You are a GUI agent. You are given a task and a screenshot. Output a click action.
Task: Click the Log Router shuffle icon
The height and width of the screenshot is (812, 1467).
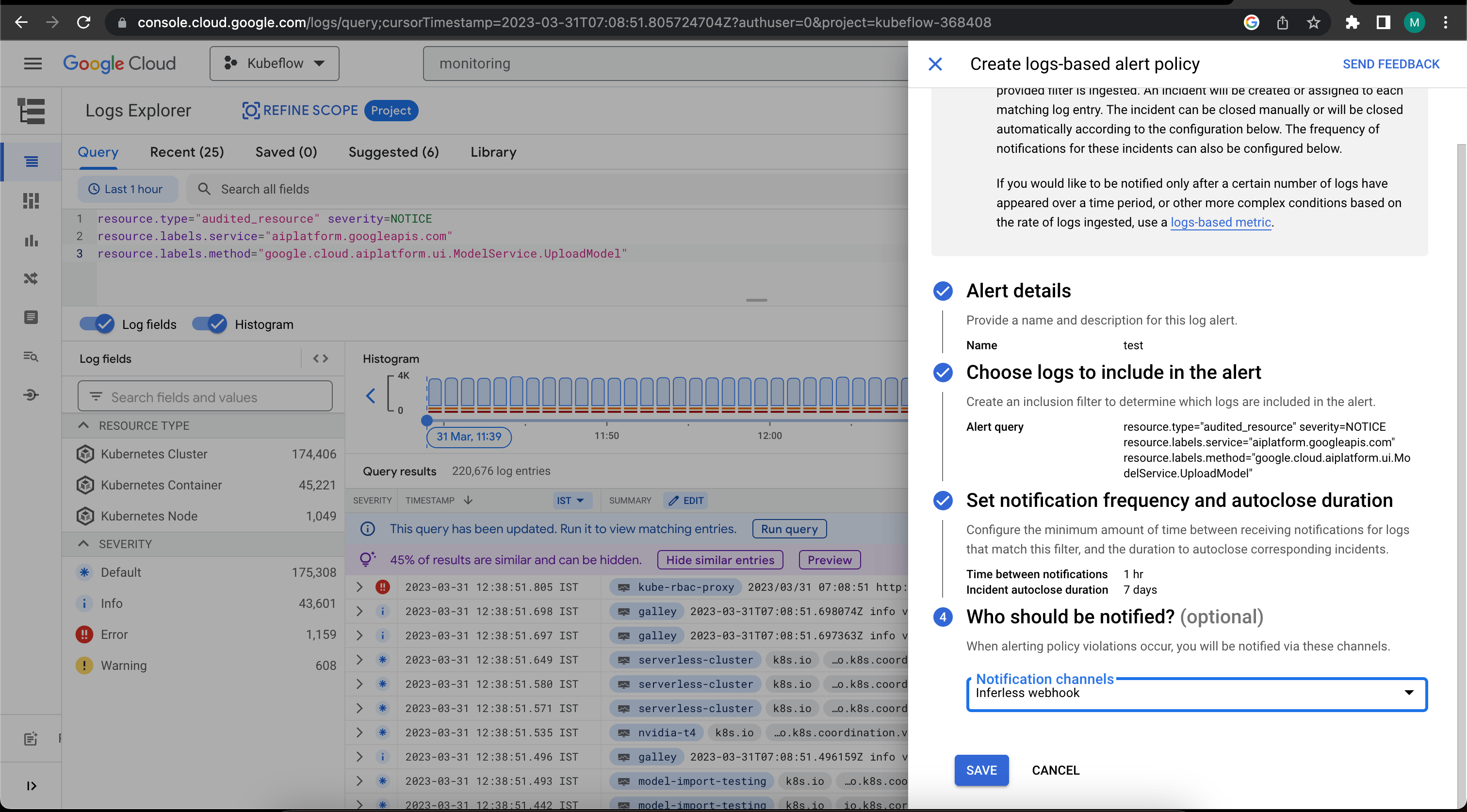(32, 278)
